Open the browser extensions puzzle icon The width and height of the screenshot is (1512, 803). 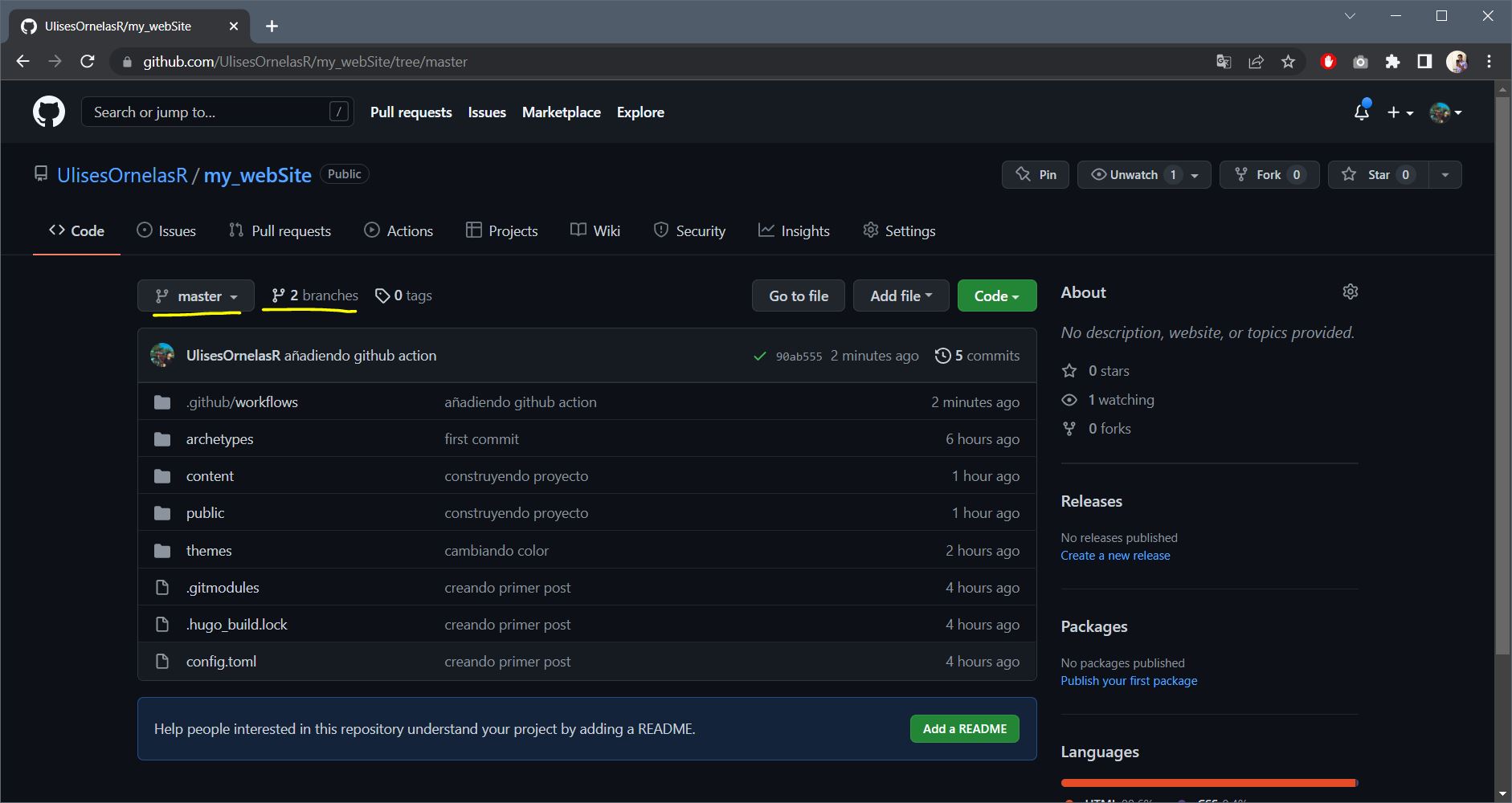coord(1392,62)
